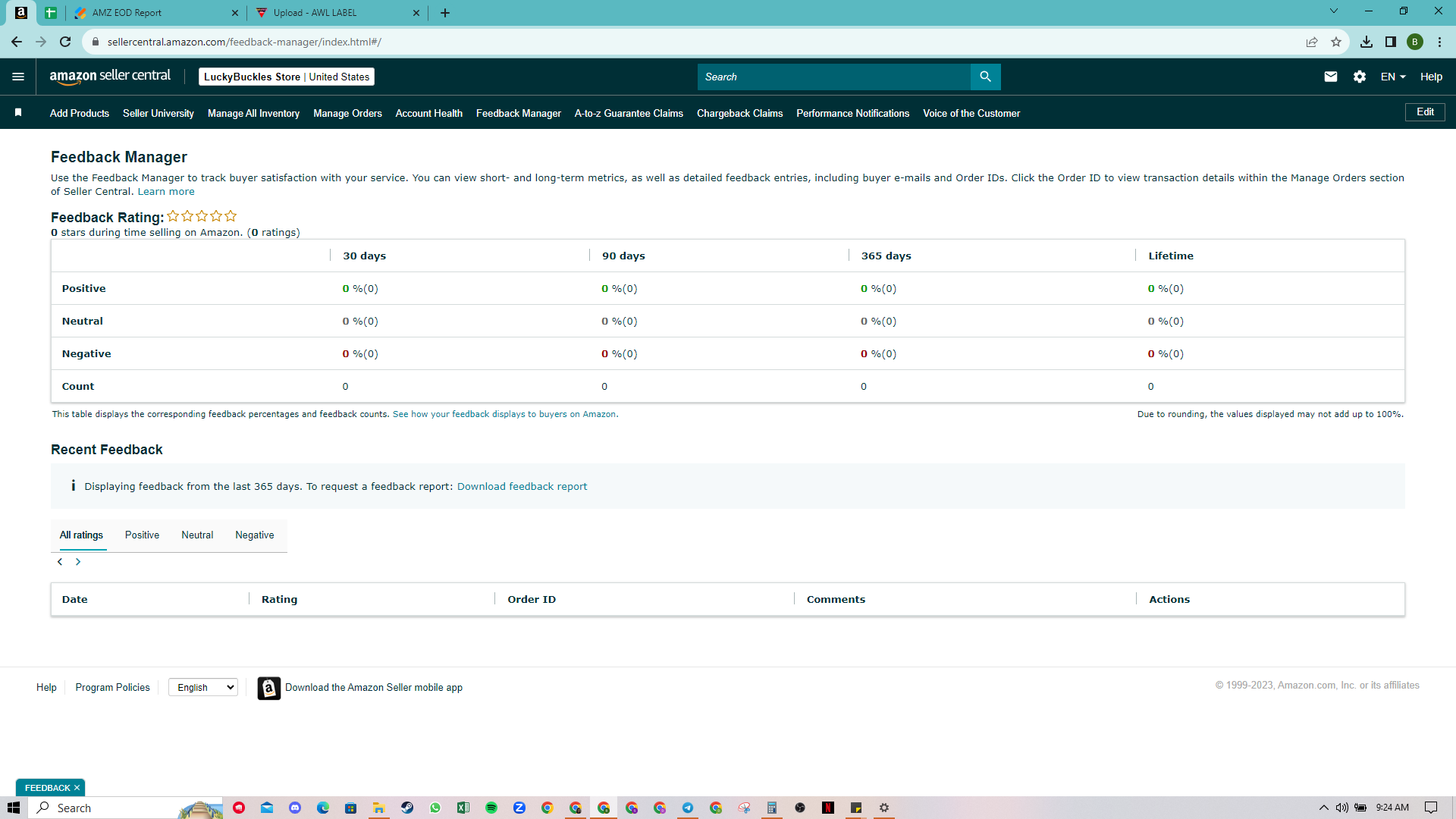
Task: Open Chargeback Claims in the nav bar
Action: point(739,113)
